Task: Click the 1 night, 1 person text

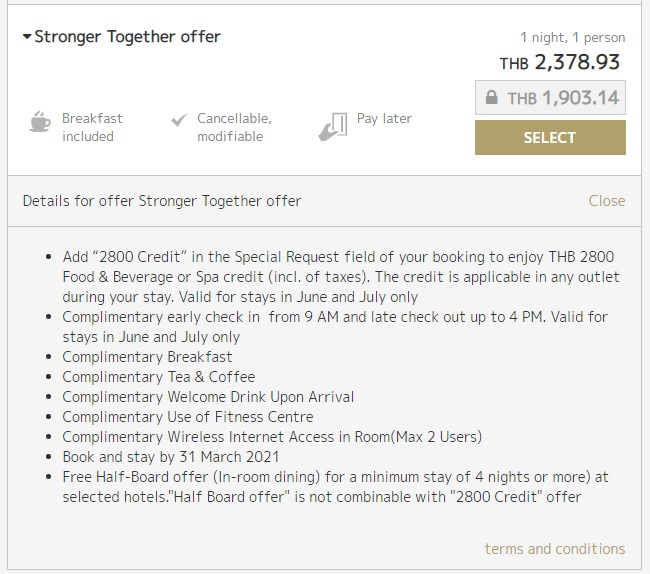Action: [x=572, y=36]
